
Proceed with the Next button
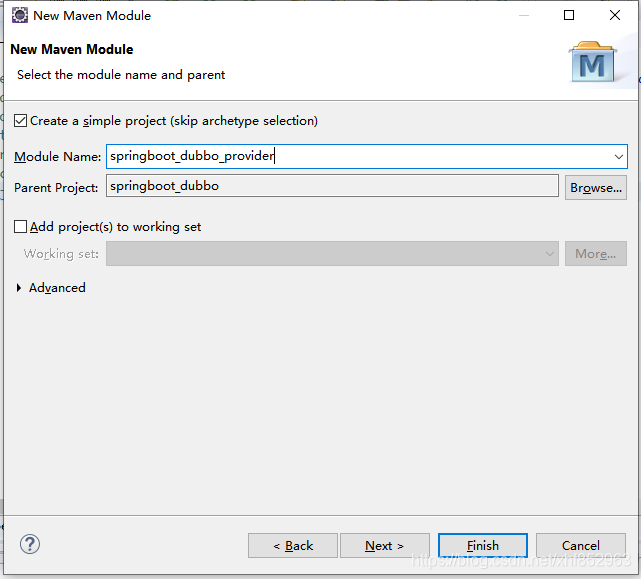pos(385,545)
